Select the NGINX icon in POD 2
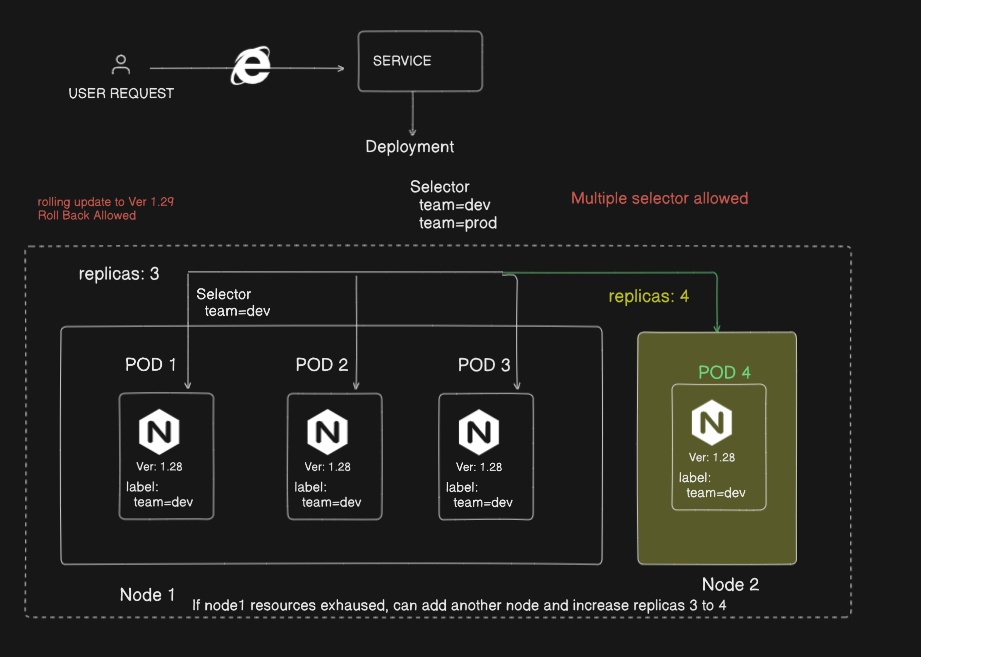The width and height of the screenshot is (982, 670). (x=326, y=431)
